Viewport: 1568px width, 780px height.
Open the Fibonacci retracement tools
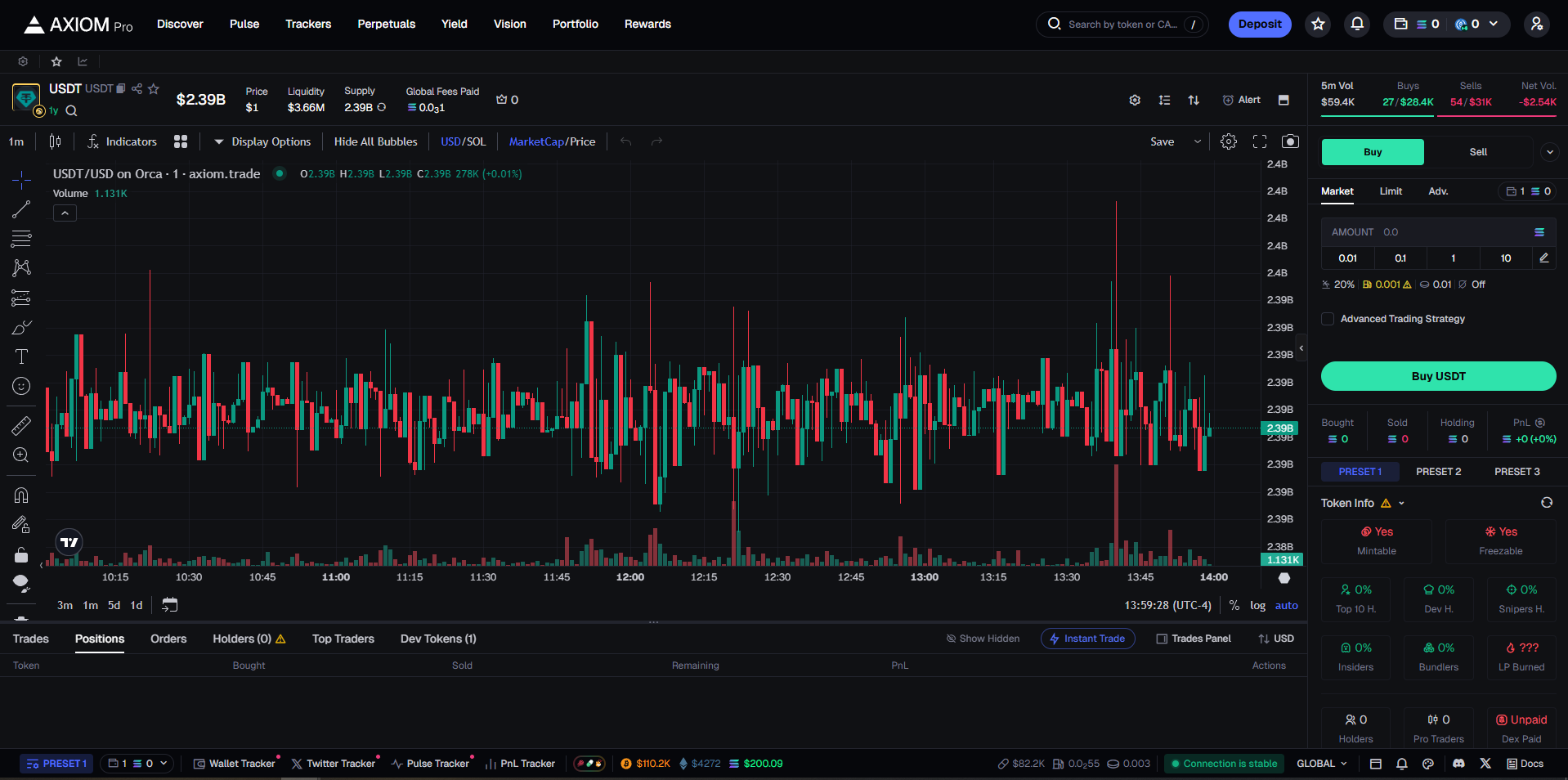tap(22, 239)
